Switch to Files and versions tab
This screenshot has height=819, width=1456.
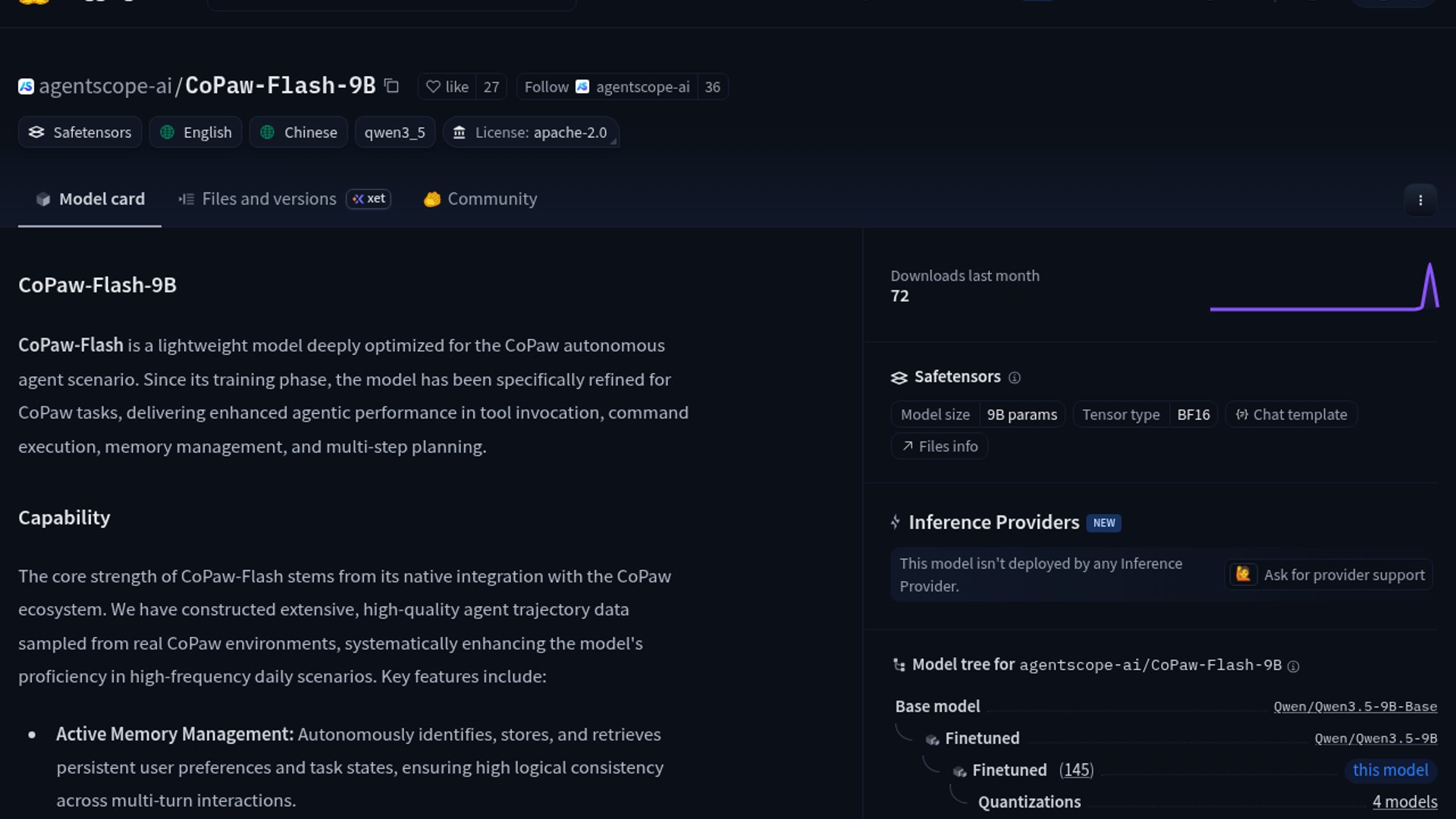coord(268,199)
